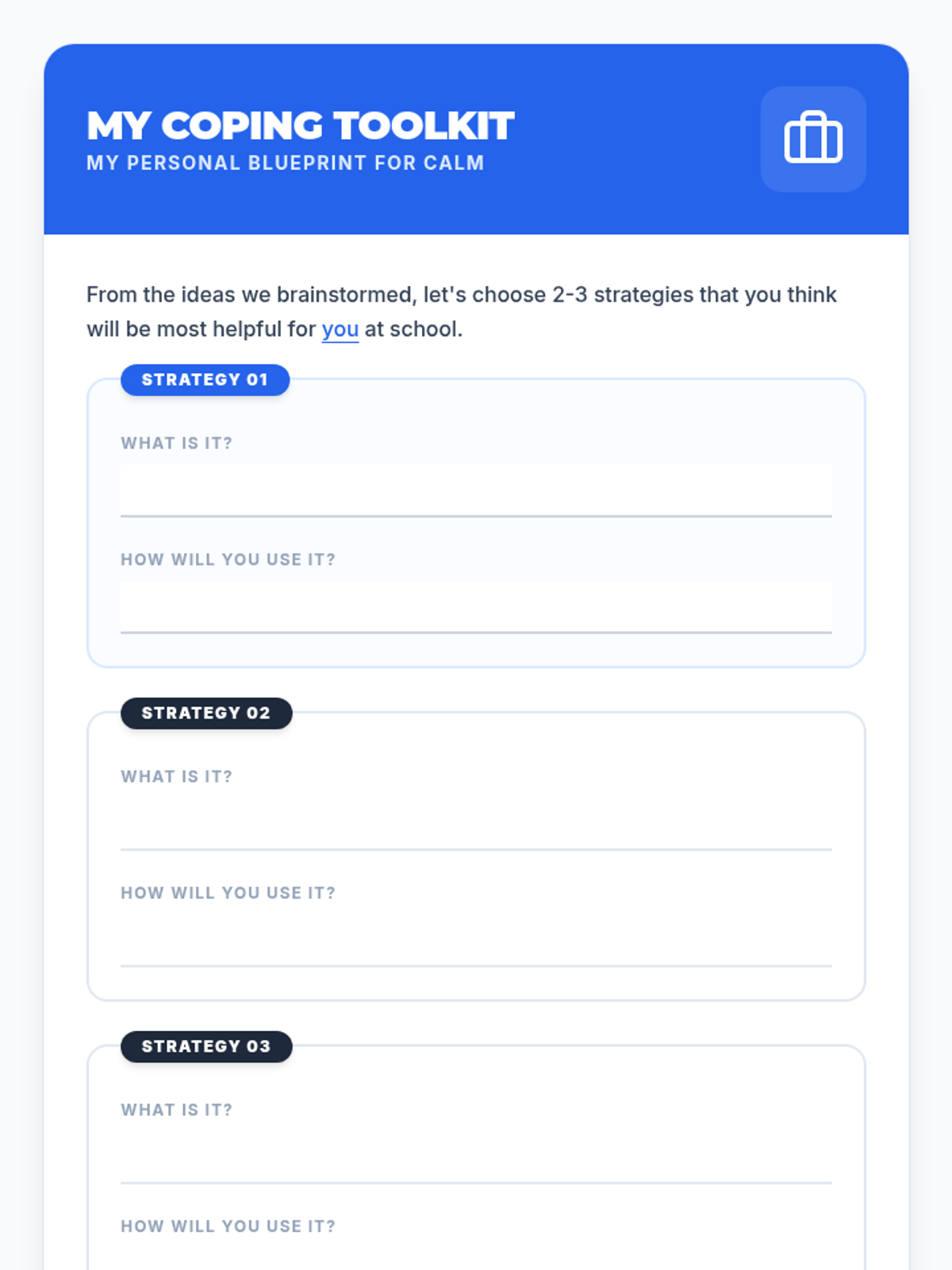The image size is (952, 1270).
Task: Focus Strategy 01 "How will you use it?" field
Action: [x=476, y=608]
